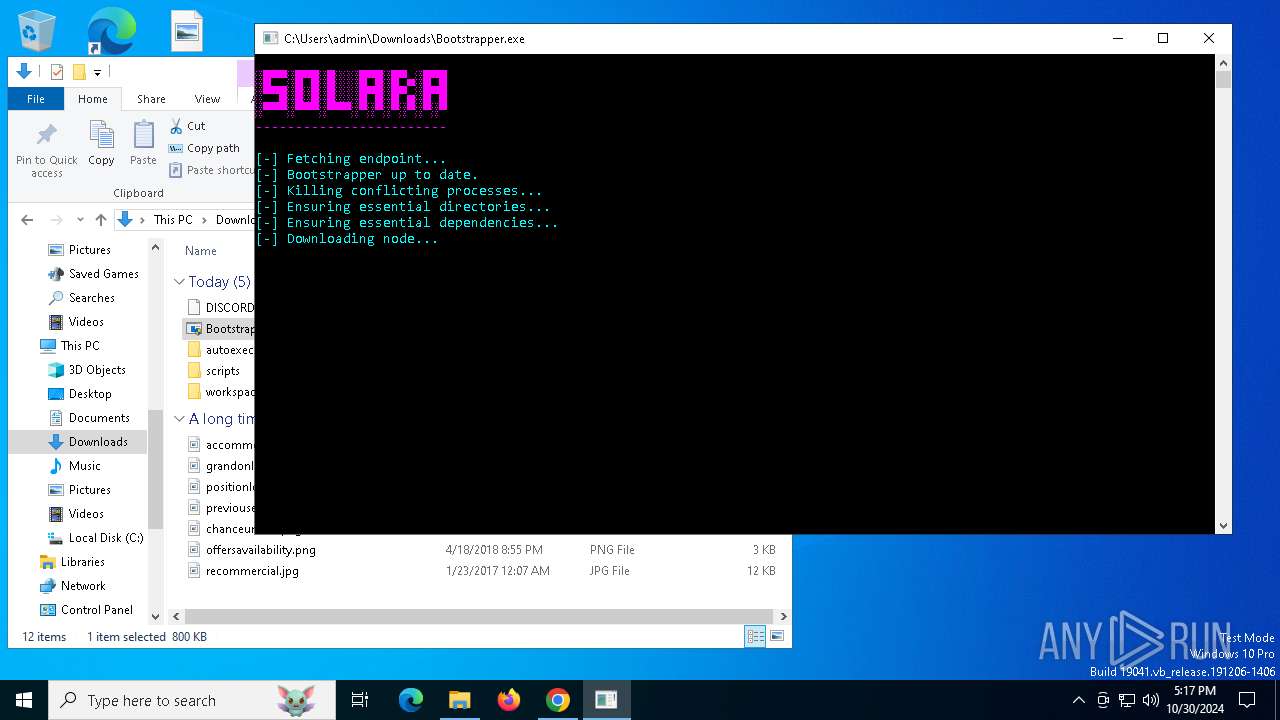Collapse the Today (5) group

(180, 282)
